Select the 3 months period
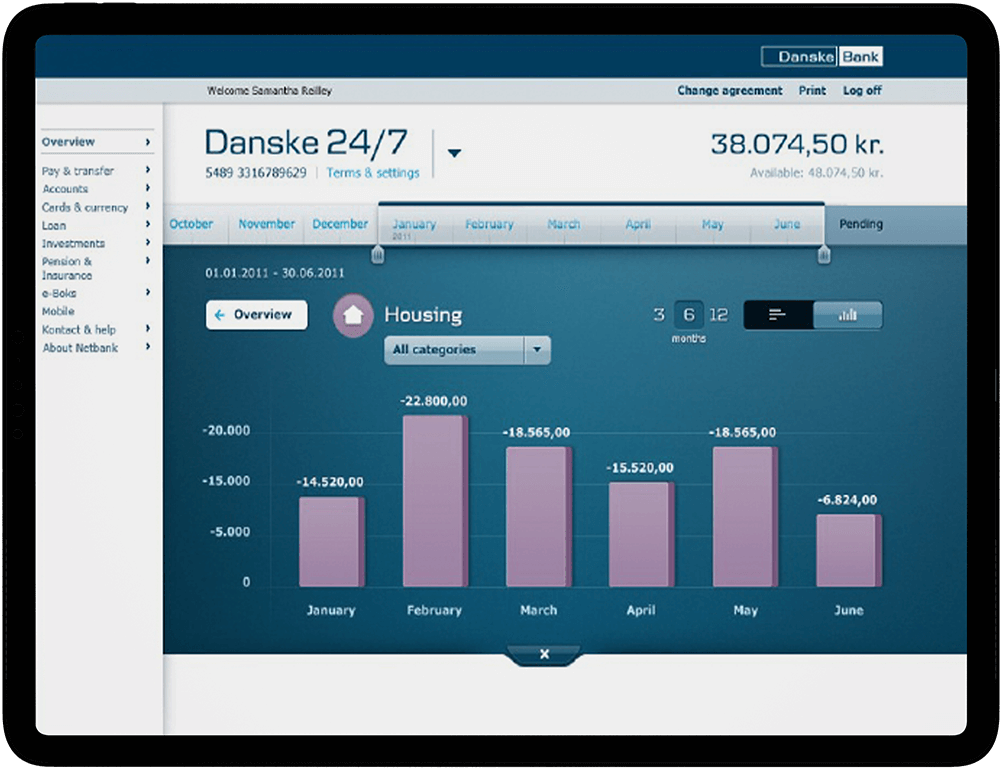 click(x=658, y=313)
